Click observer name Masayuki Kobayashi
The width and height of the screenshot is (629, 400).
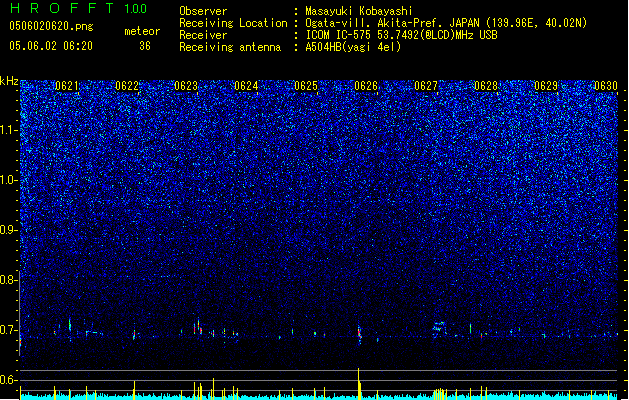coord(359,11)
